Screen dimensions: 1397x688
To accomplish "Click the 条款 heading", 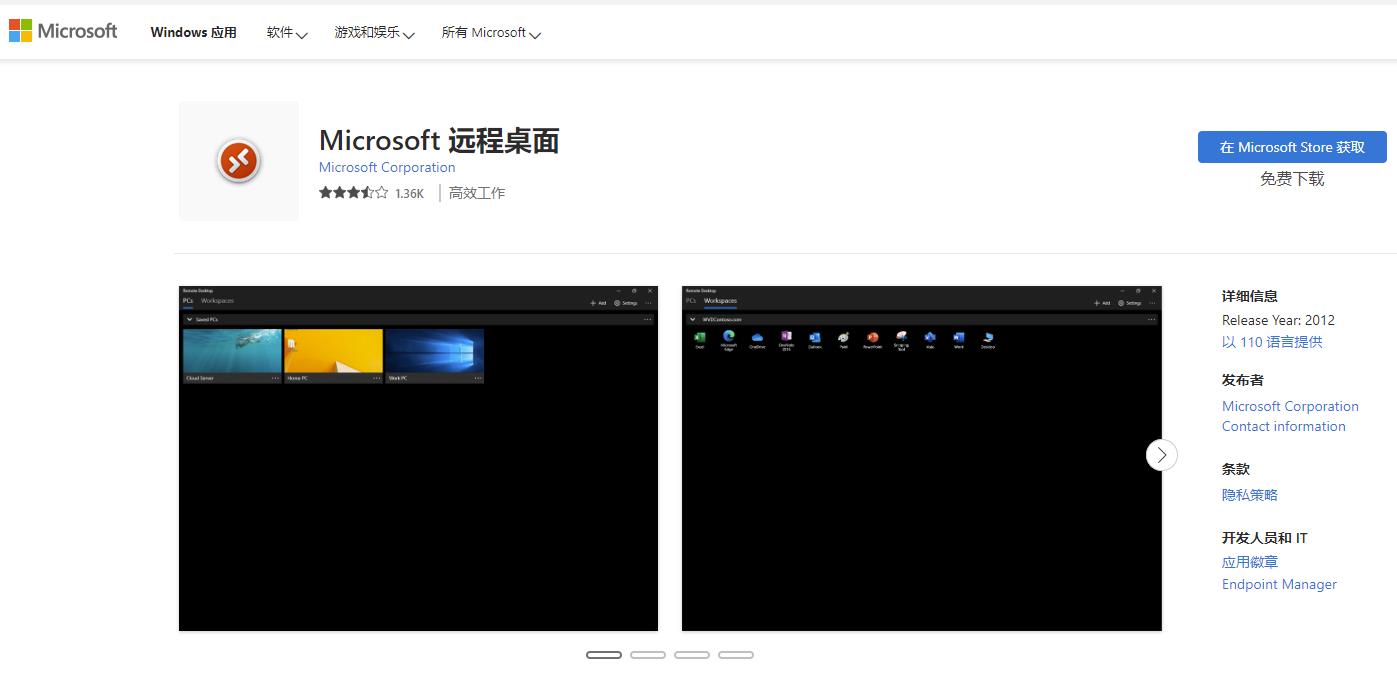I will [1236, 469].
